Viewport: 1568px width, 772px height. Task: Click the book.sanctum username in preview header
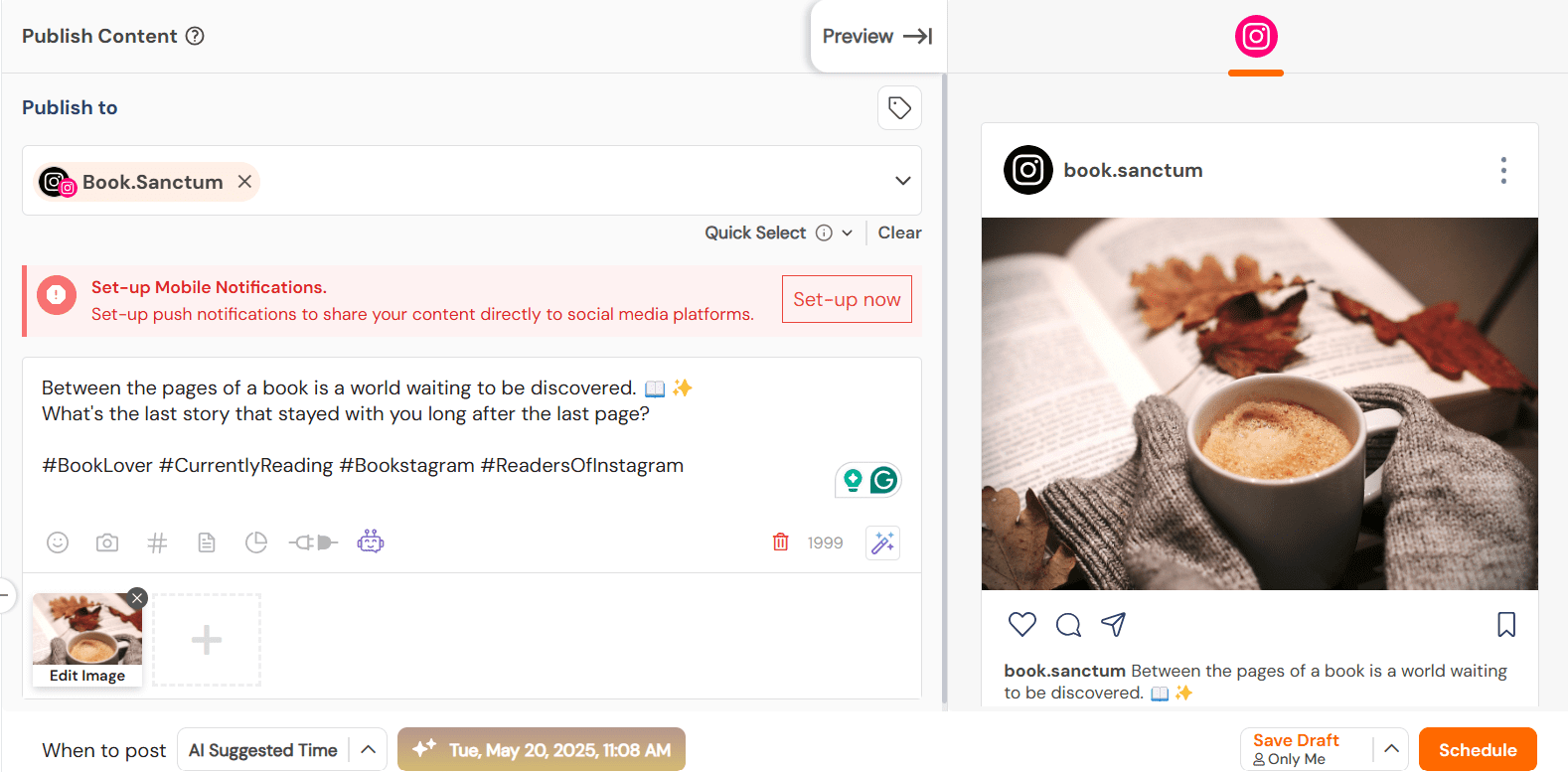[x=1133, y=170]
